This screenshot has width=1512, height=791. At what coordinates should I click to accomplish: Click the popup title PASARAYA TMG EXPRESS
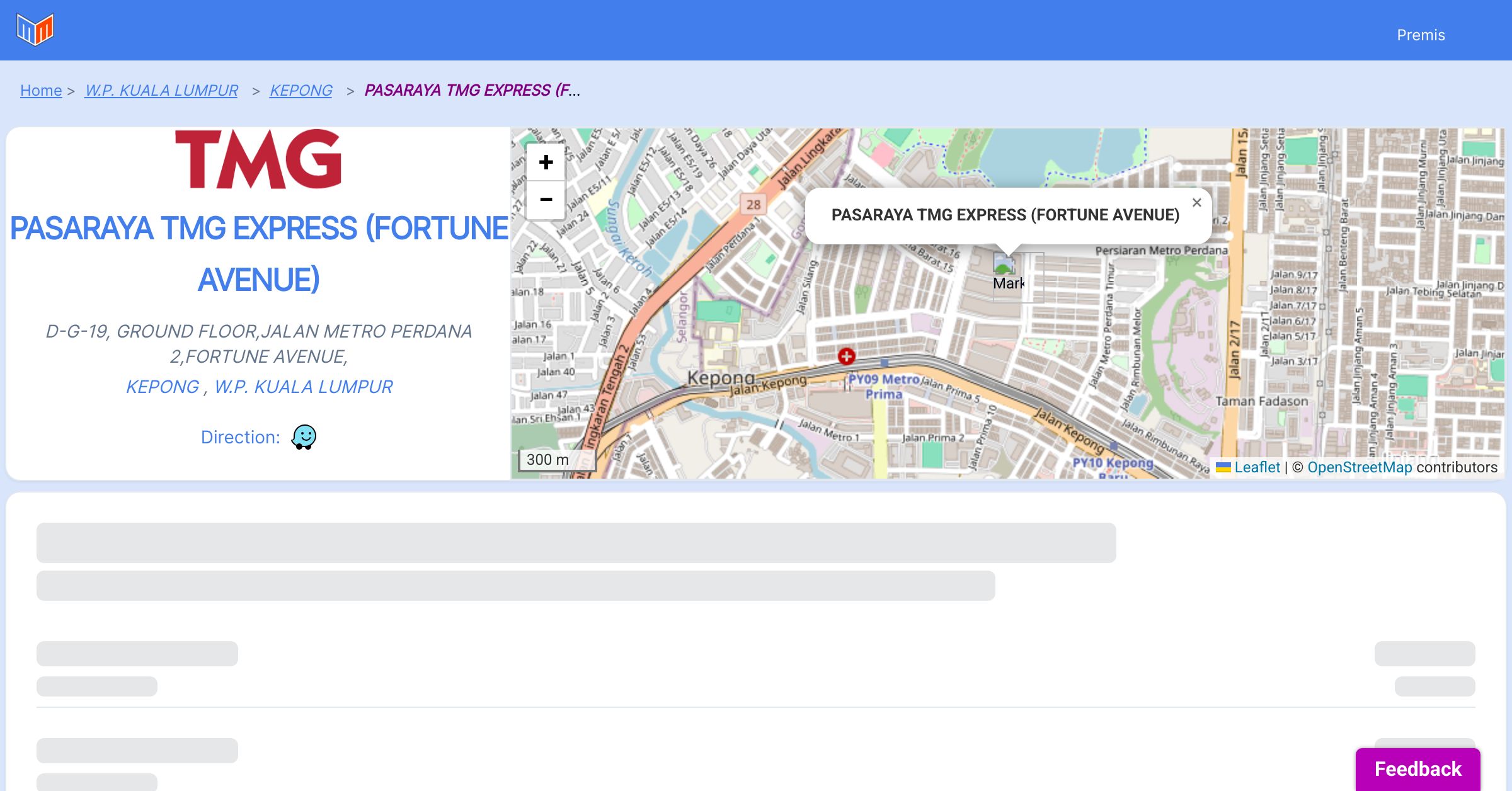(1005, 215)
